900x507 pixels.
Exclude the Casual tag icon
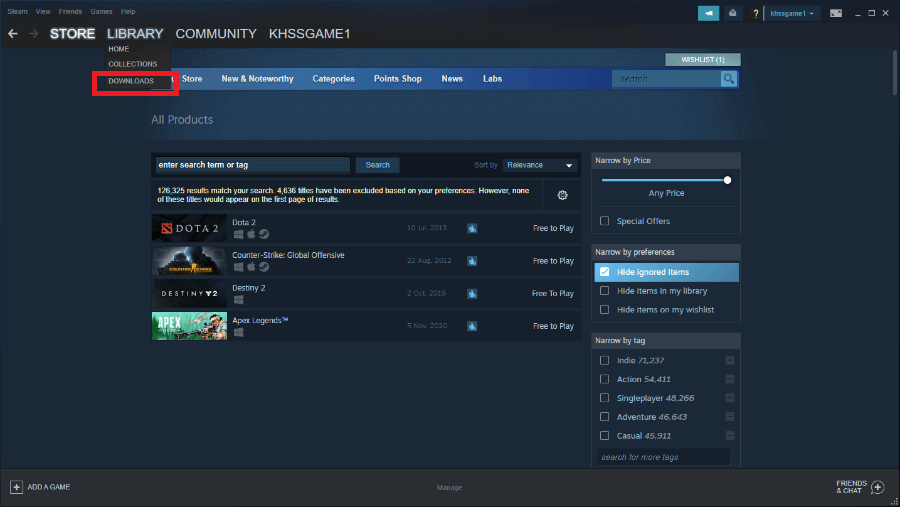click(x=730, y=436)
